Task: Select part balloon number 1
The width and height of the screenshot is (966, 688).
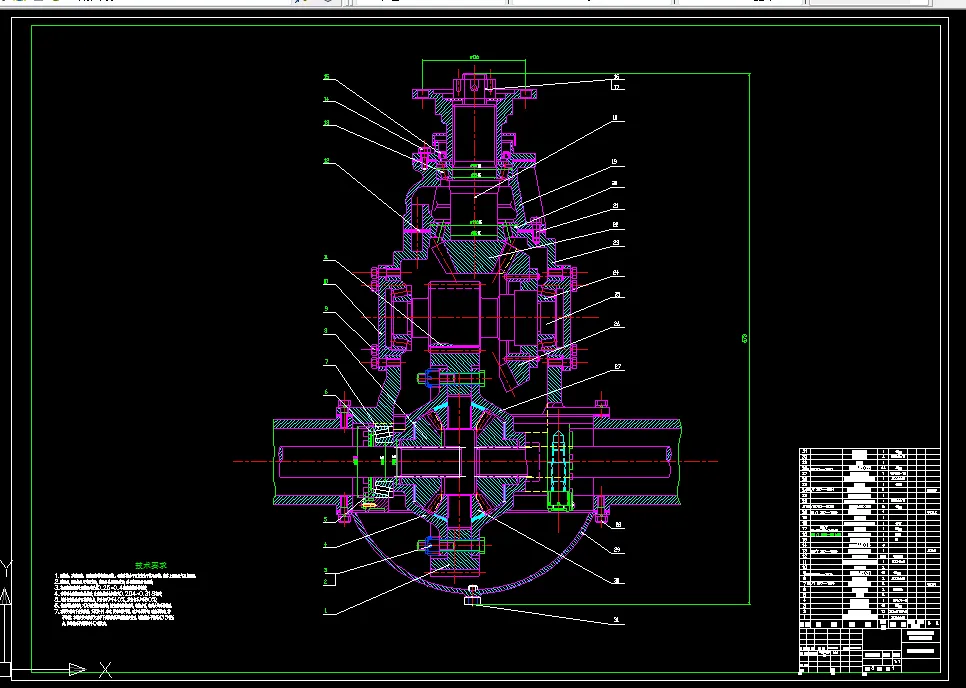Action: 326,612
